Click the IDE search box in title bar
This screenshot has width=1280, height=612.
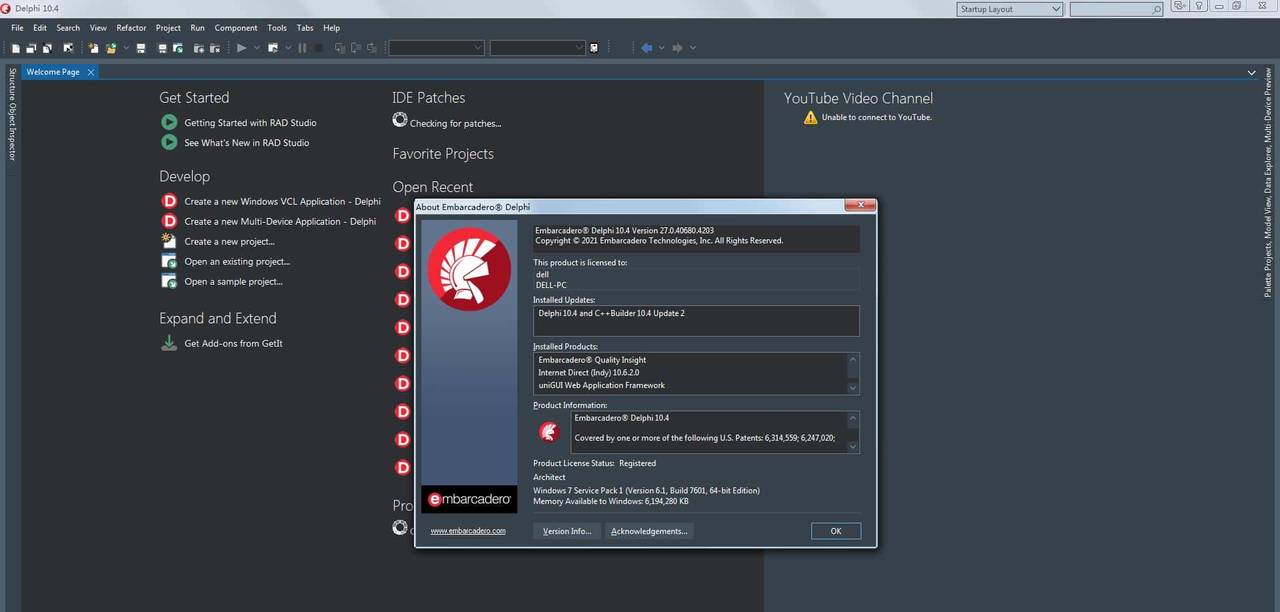(x=1112, y=9)
